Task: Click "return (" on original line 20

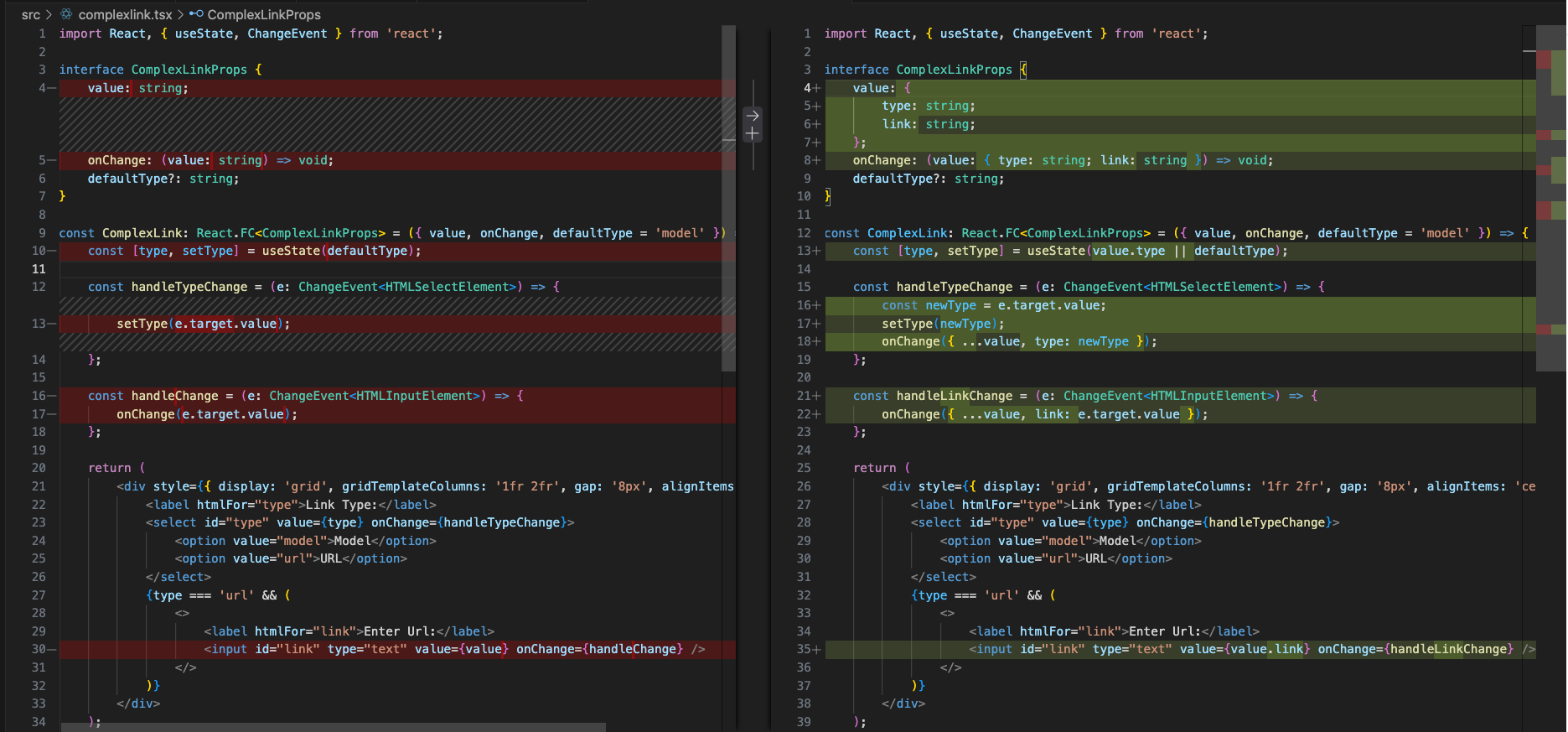Action: pyautogui.click(x=116, y=468)
